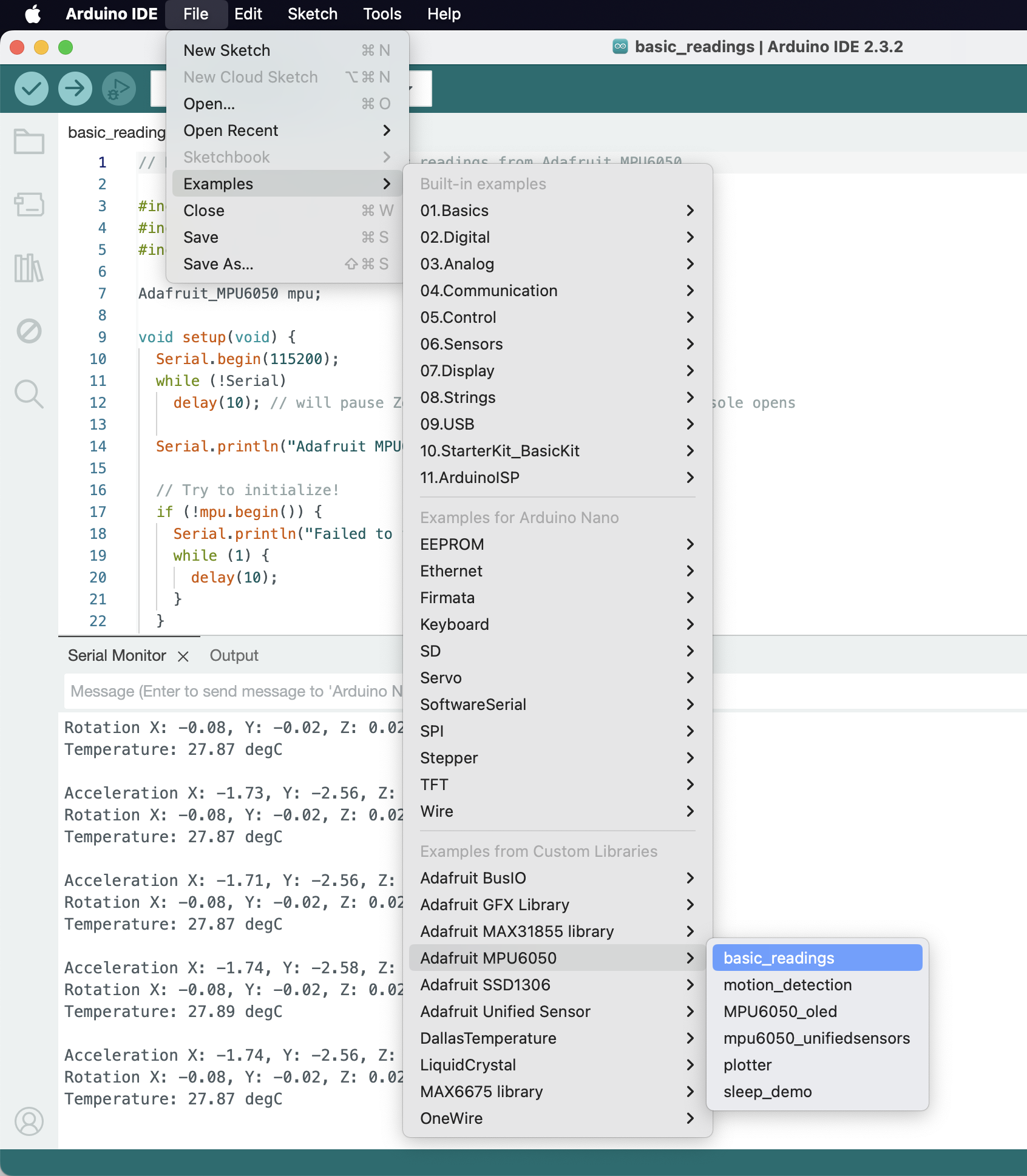This screenshot has height=1176, width=1027.
Task: Open the sleep_demo example sketch
Action: click(817, 1092)
